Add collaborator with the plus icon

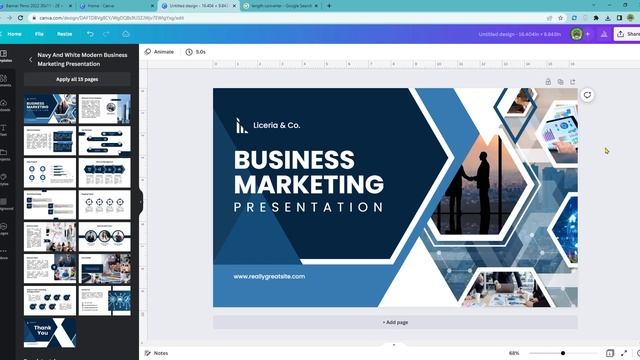click(x=588, y=34)
